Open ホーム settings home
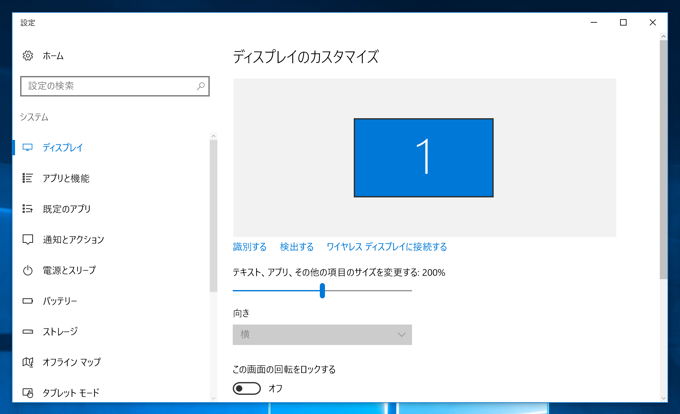 53,56
